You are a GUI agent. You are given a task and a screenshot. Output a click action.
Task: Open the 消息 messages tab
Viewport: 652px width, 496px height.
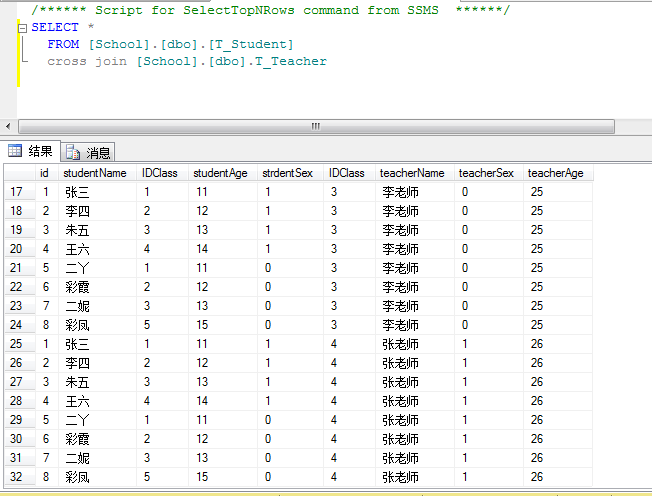tap(88, 153)
